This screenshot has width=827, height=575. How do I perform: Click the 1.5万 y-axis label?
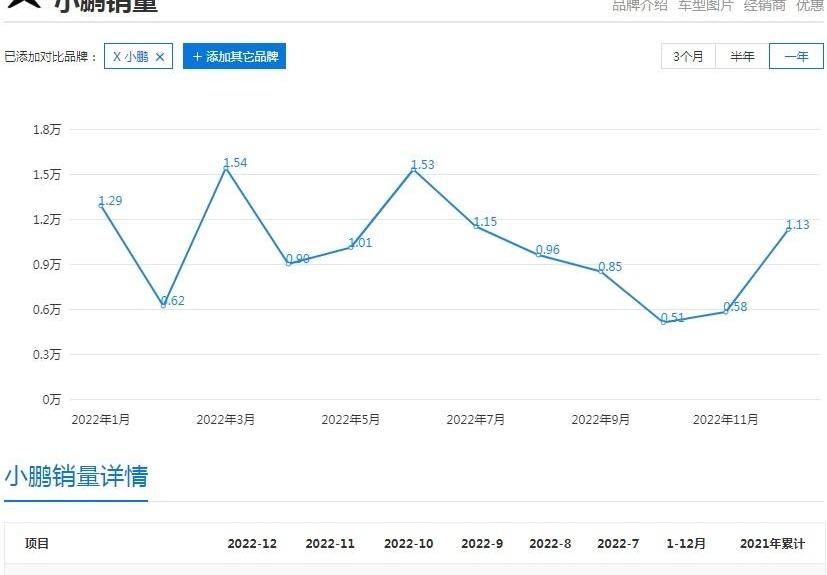click(x=47, y=174)
